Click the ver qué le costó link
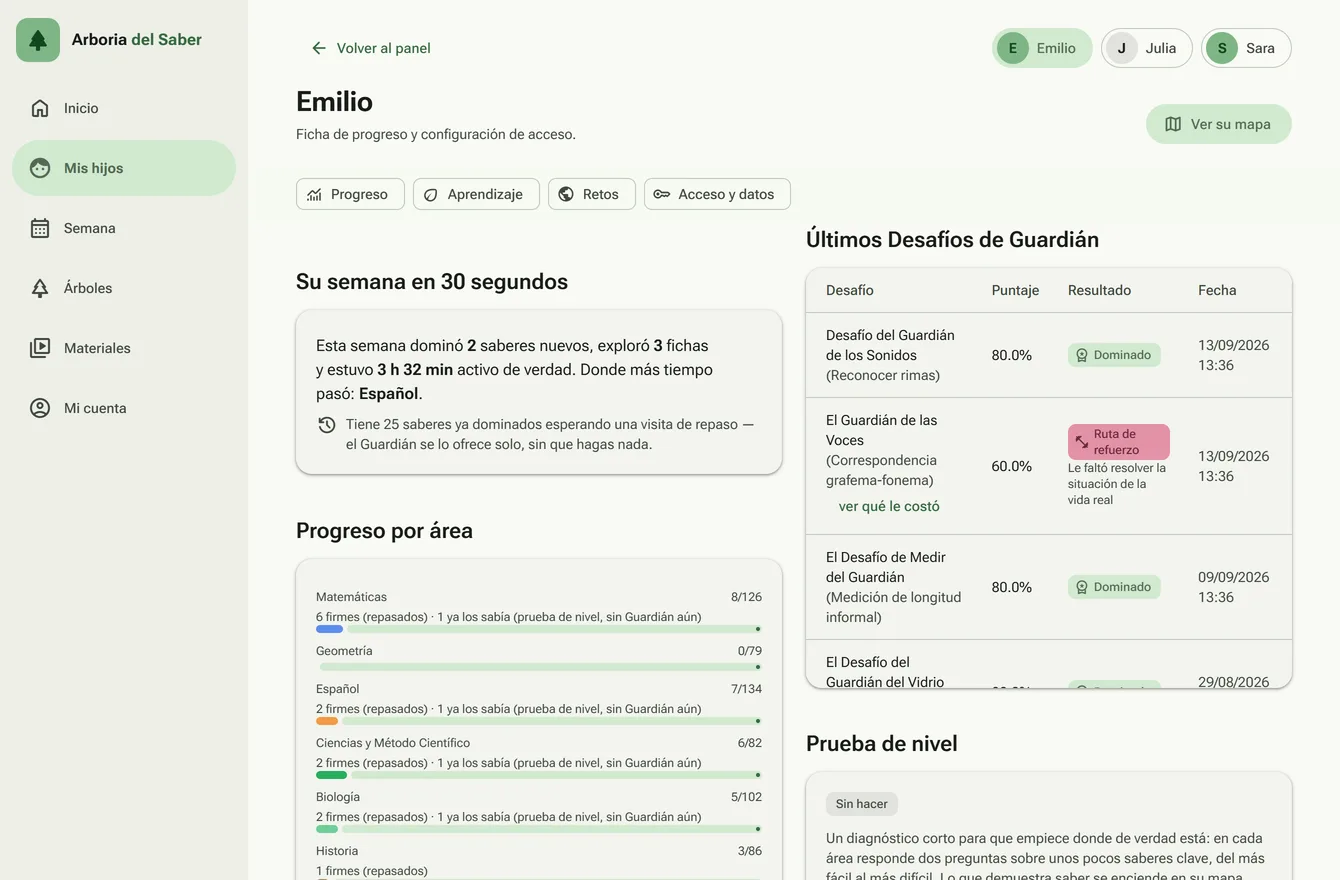The width and height of the screenshot is (1340, 880). (x=889, y=506)
